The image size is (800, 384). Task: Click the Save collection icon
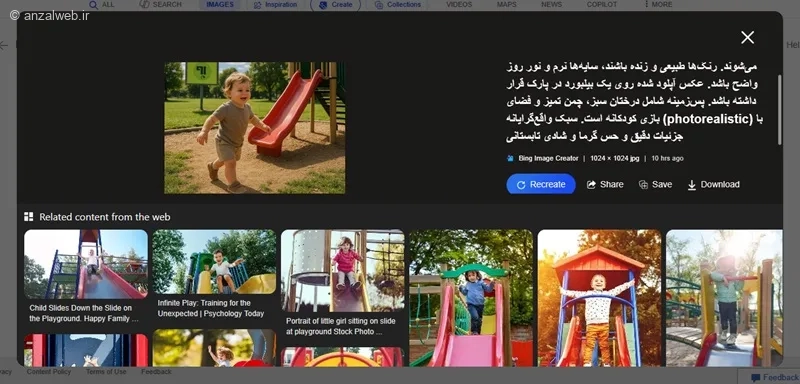coord(643,185)
